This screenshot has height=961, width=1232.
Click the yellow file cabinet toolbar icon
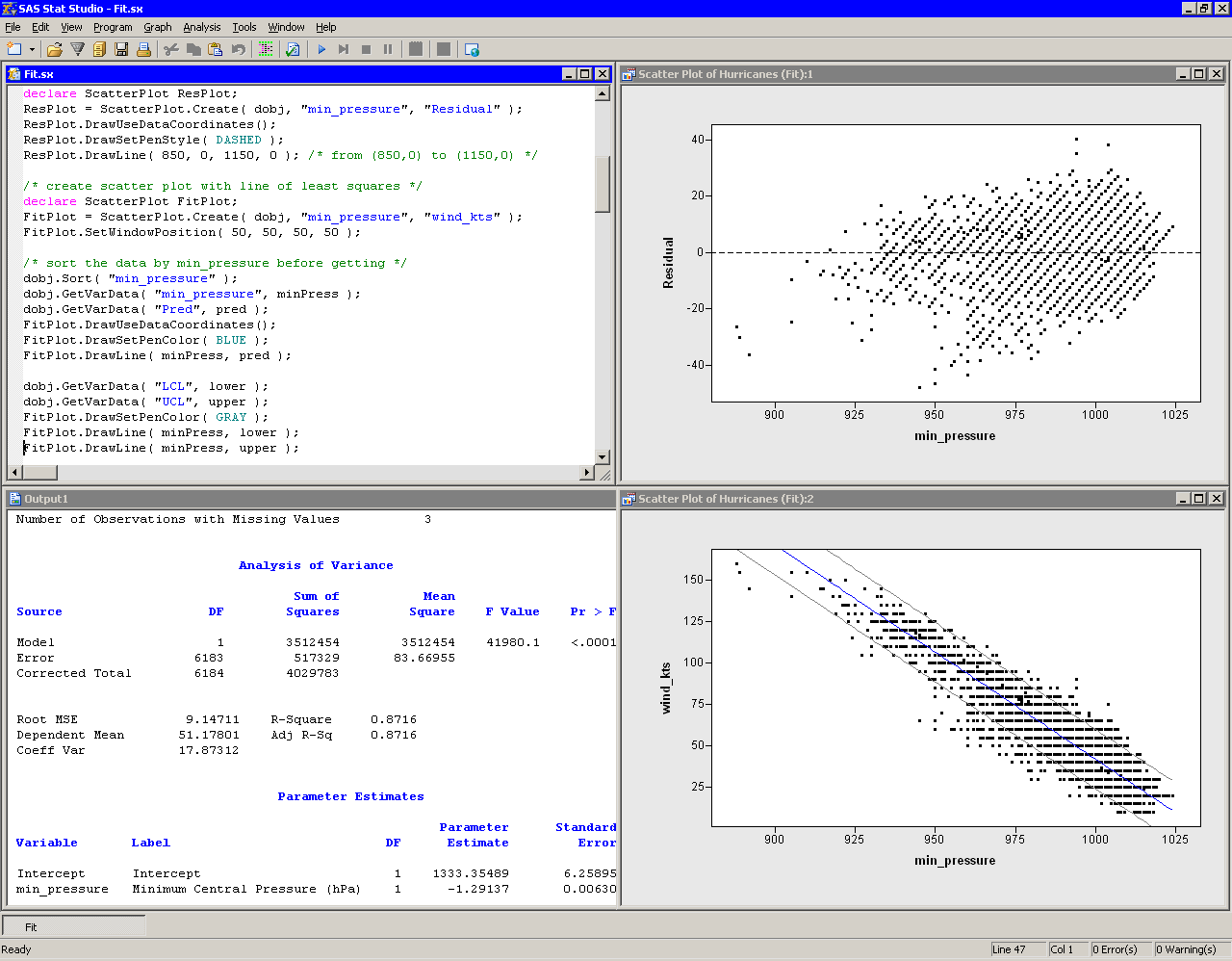[x=99, y=49]
